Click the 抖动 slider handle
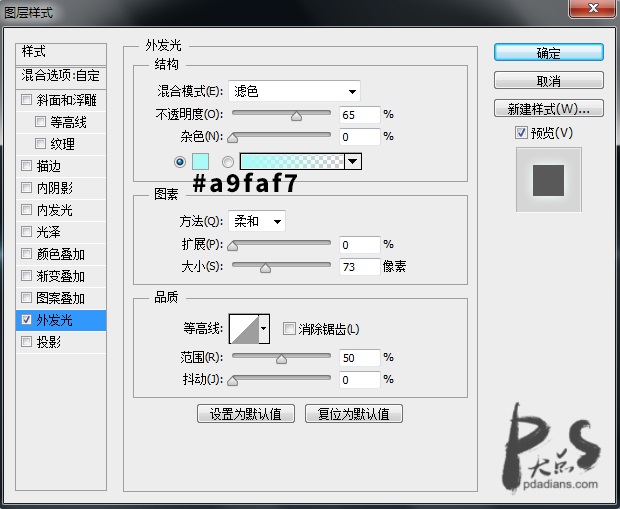Screen dimensions: 620x509 [233, 381]
